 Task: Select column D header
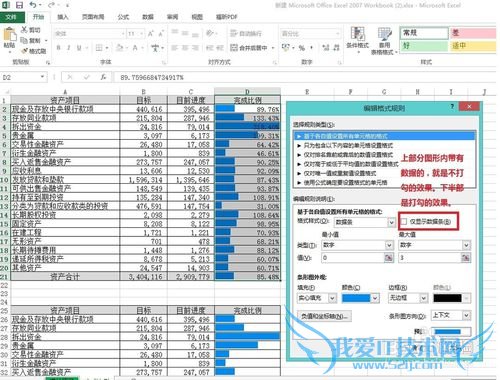coord(247,91)
